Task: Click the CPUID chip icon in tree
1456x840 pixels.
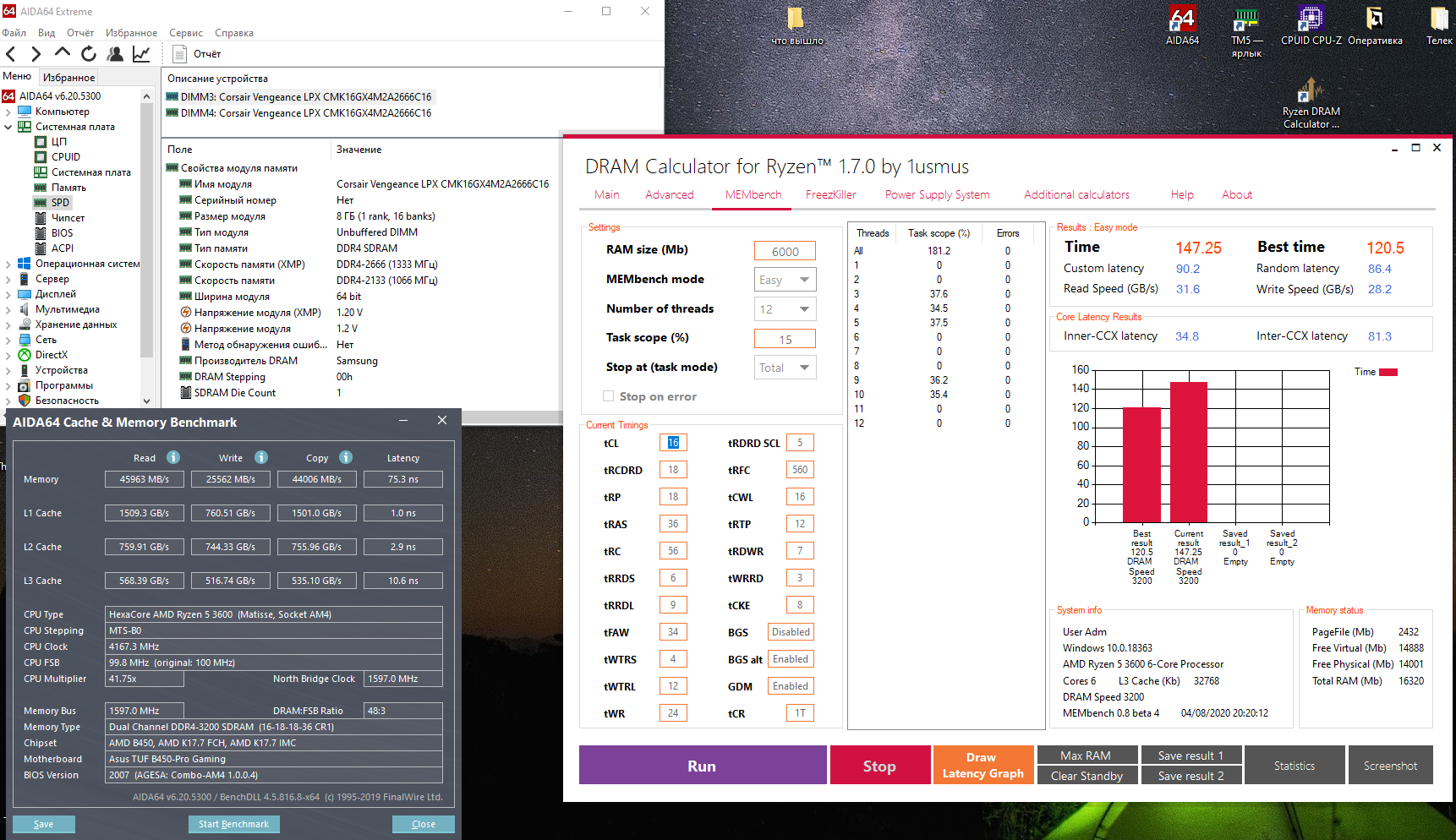Action: pyautogui.click(x=41, y=157)
